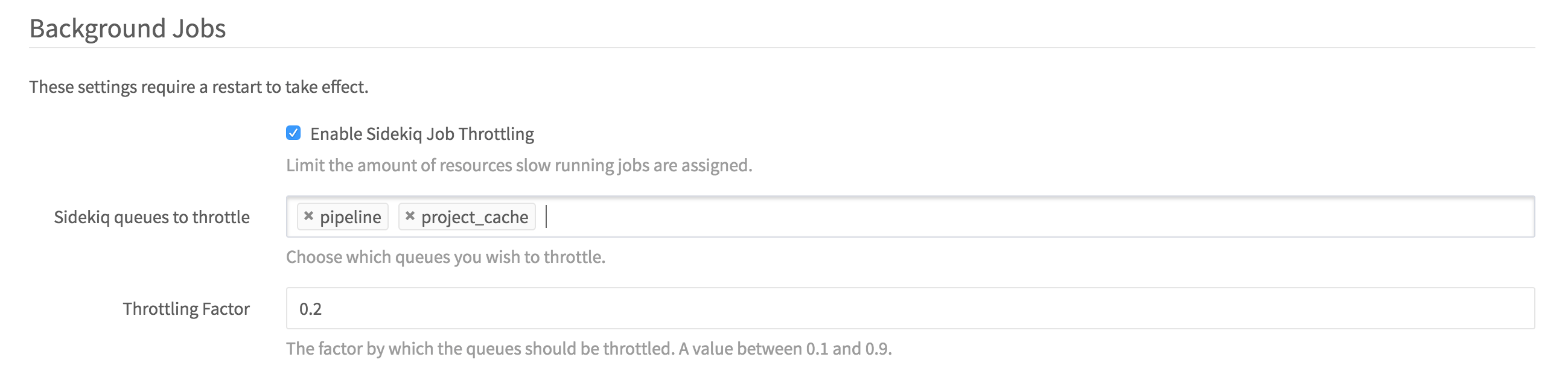The image size is (1568, 386).
Task: Click inside the queues to throttle box
Action: coord(730,217)
